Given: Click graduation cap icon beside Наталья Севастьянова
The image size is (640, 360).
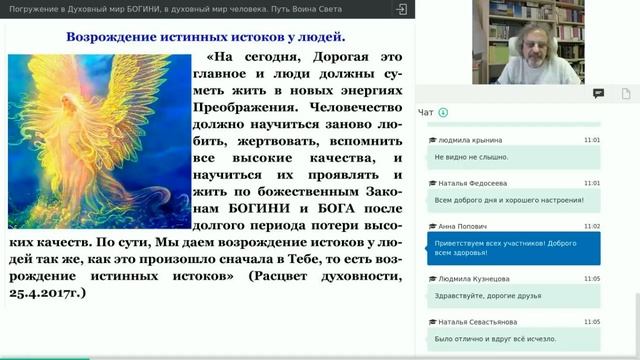Looking at the screenshot, I should pos(433,322).
